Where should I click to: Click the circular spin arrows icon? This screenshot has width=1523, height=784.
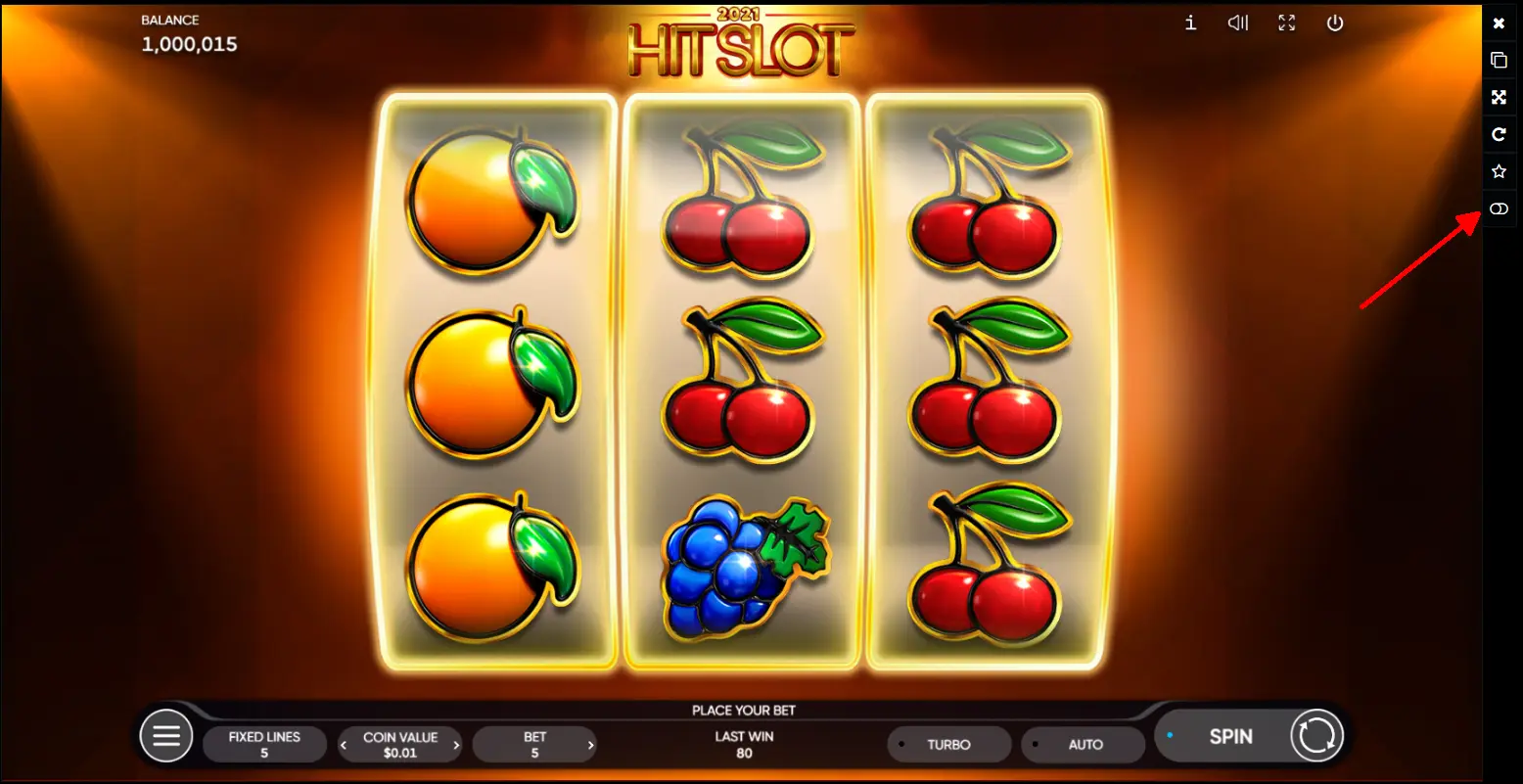click(1316, 735)
